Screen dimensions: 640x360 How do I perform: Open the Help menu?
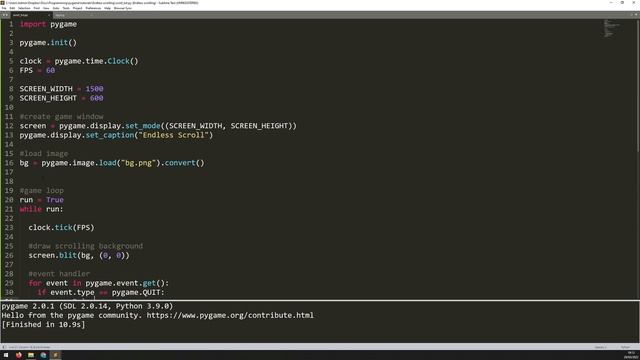tap(107, 8)
